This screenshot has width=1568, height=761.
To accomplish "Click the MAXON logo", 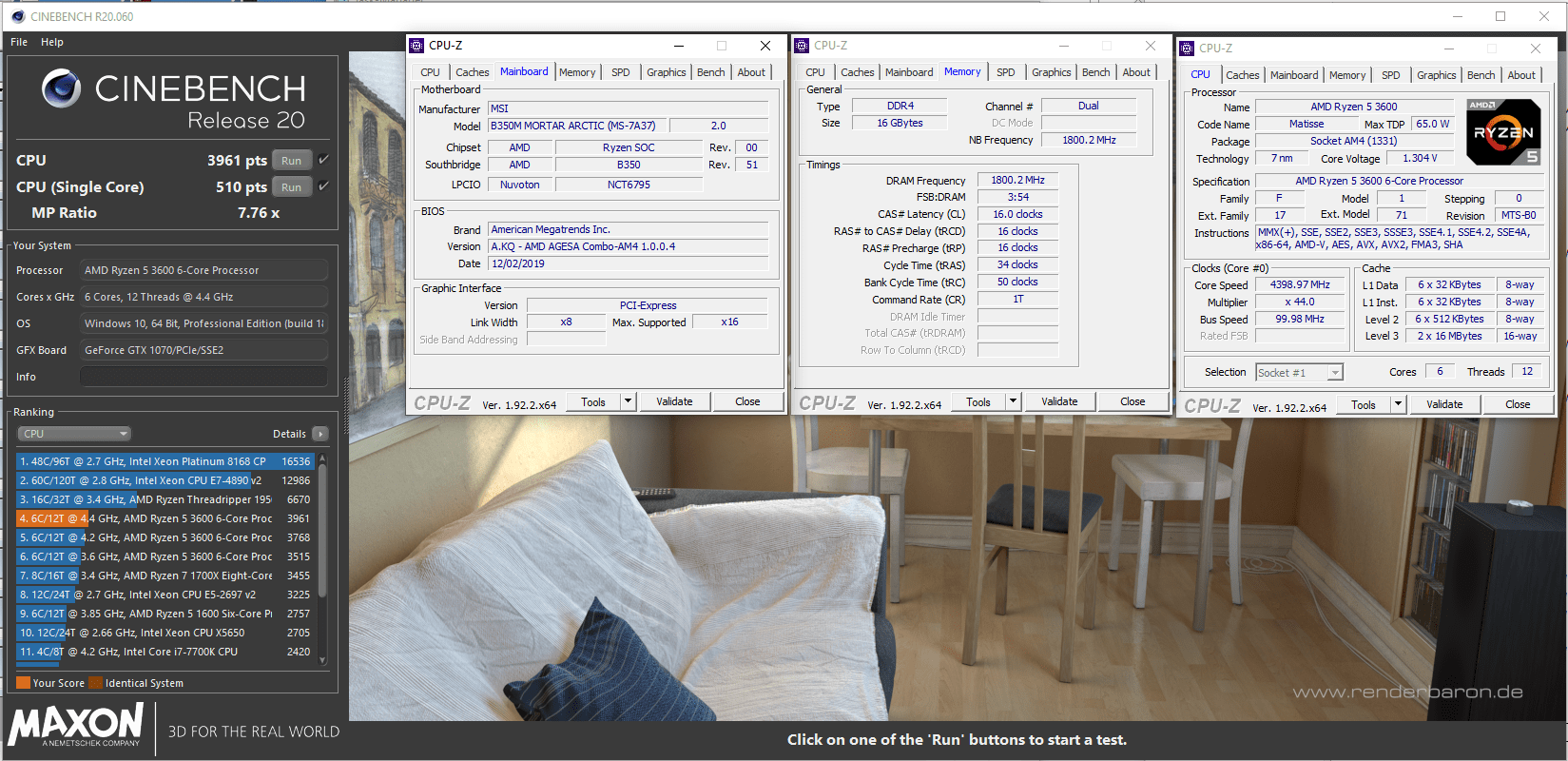I will pos(76,726).
